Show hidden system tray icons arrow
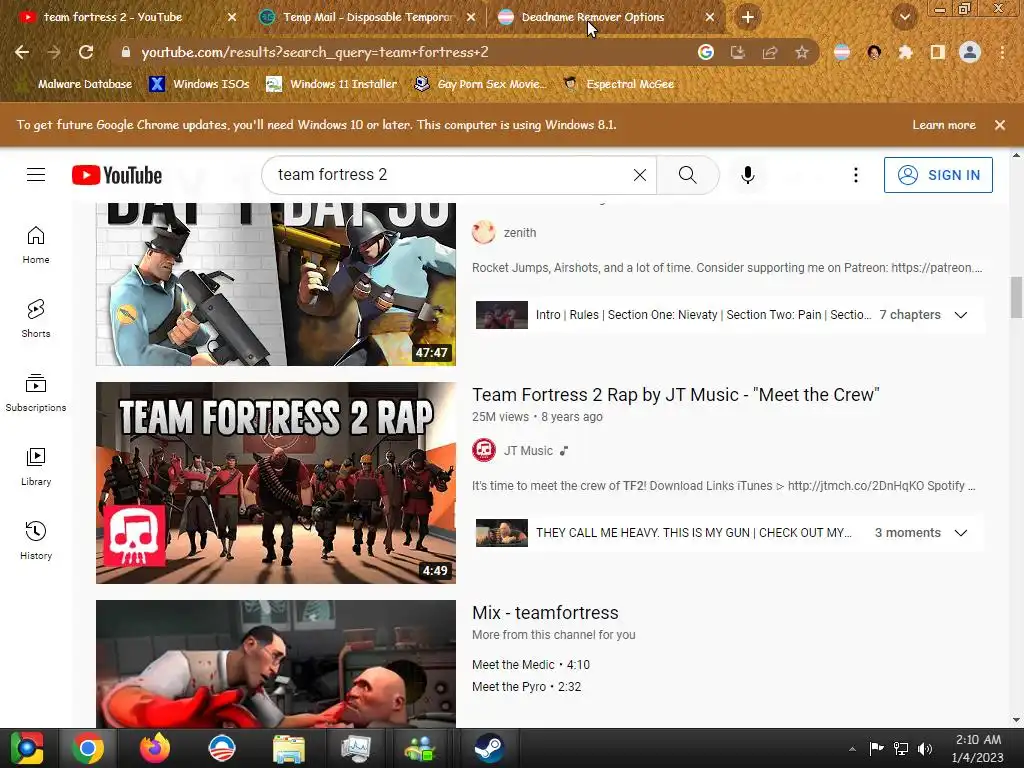1024x768 pixels. 852,749
